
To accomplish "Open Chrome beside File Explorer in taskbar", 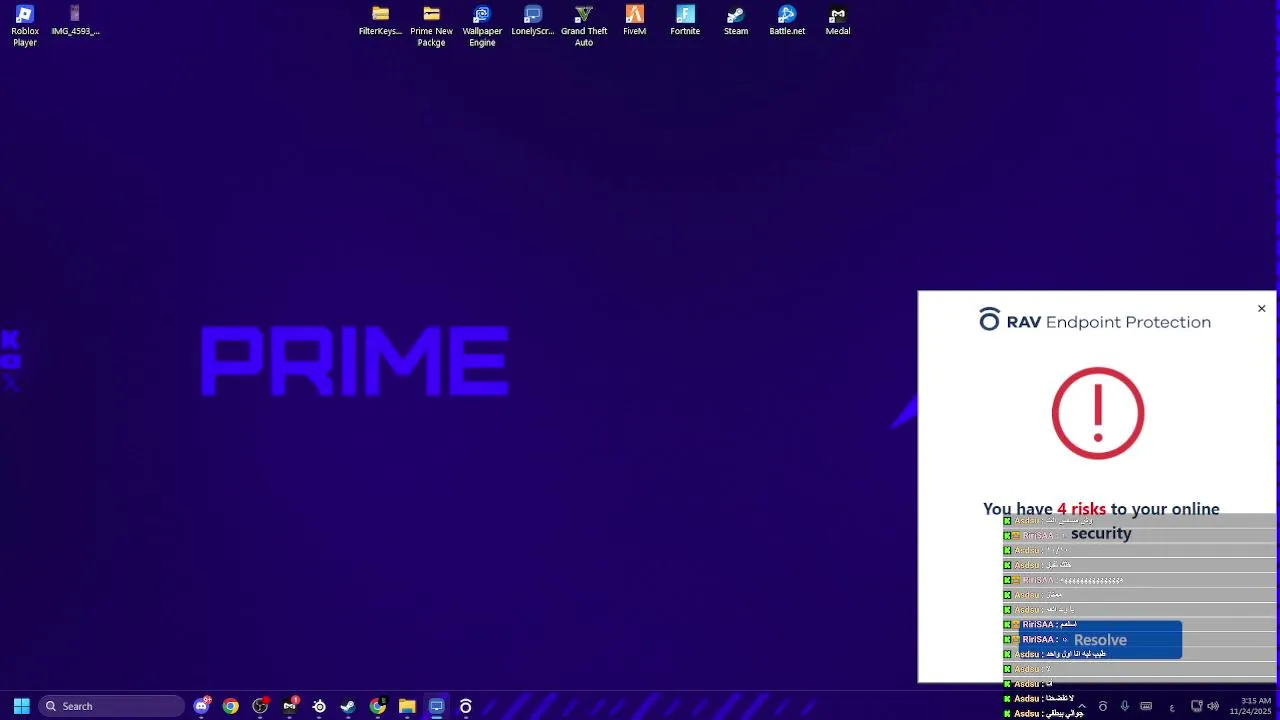I will 378,706.
